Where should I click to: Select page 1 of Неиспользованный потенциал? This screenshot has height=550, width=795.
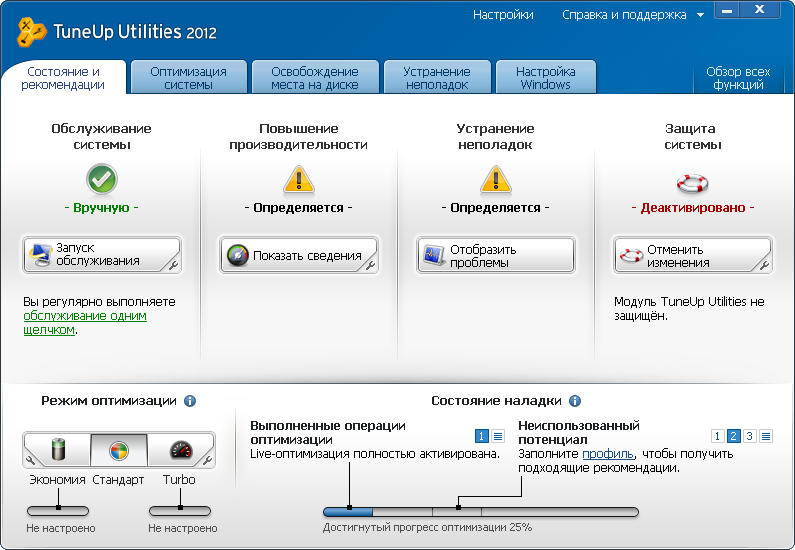[717, 436]
